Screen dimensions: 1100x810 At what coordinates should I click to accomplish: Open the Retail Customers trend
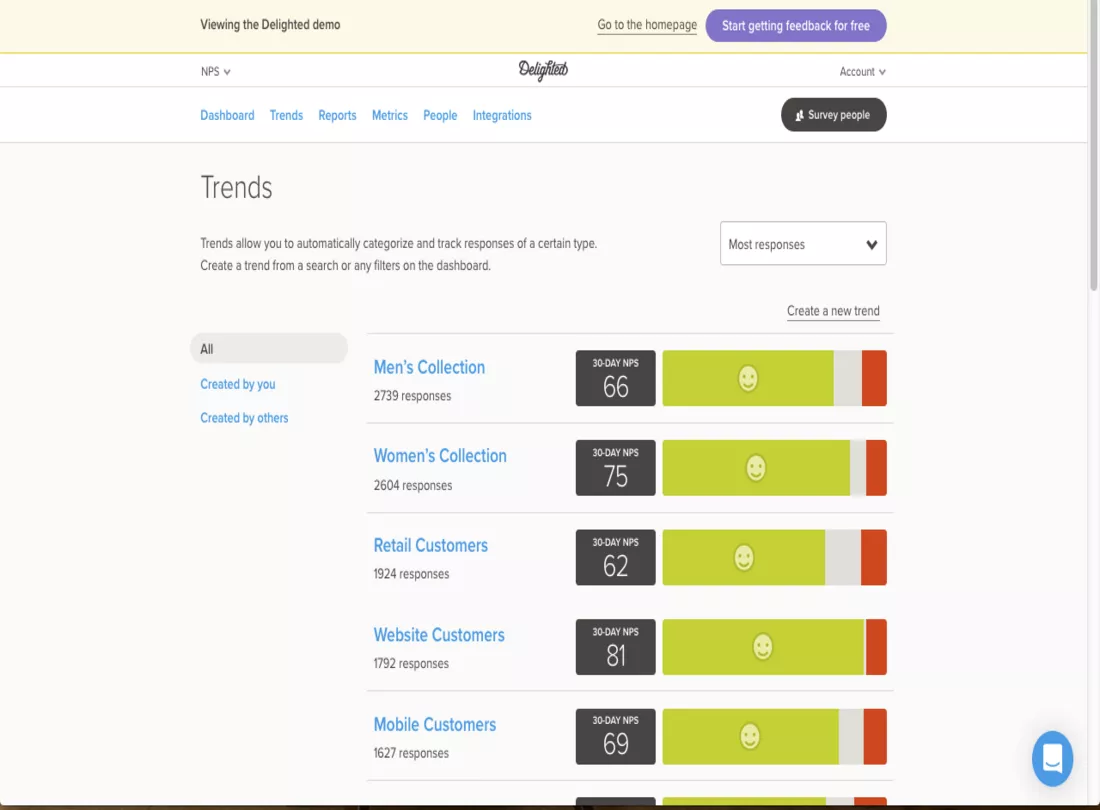pyautogui.click(x=431, y=546)
